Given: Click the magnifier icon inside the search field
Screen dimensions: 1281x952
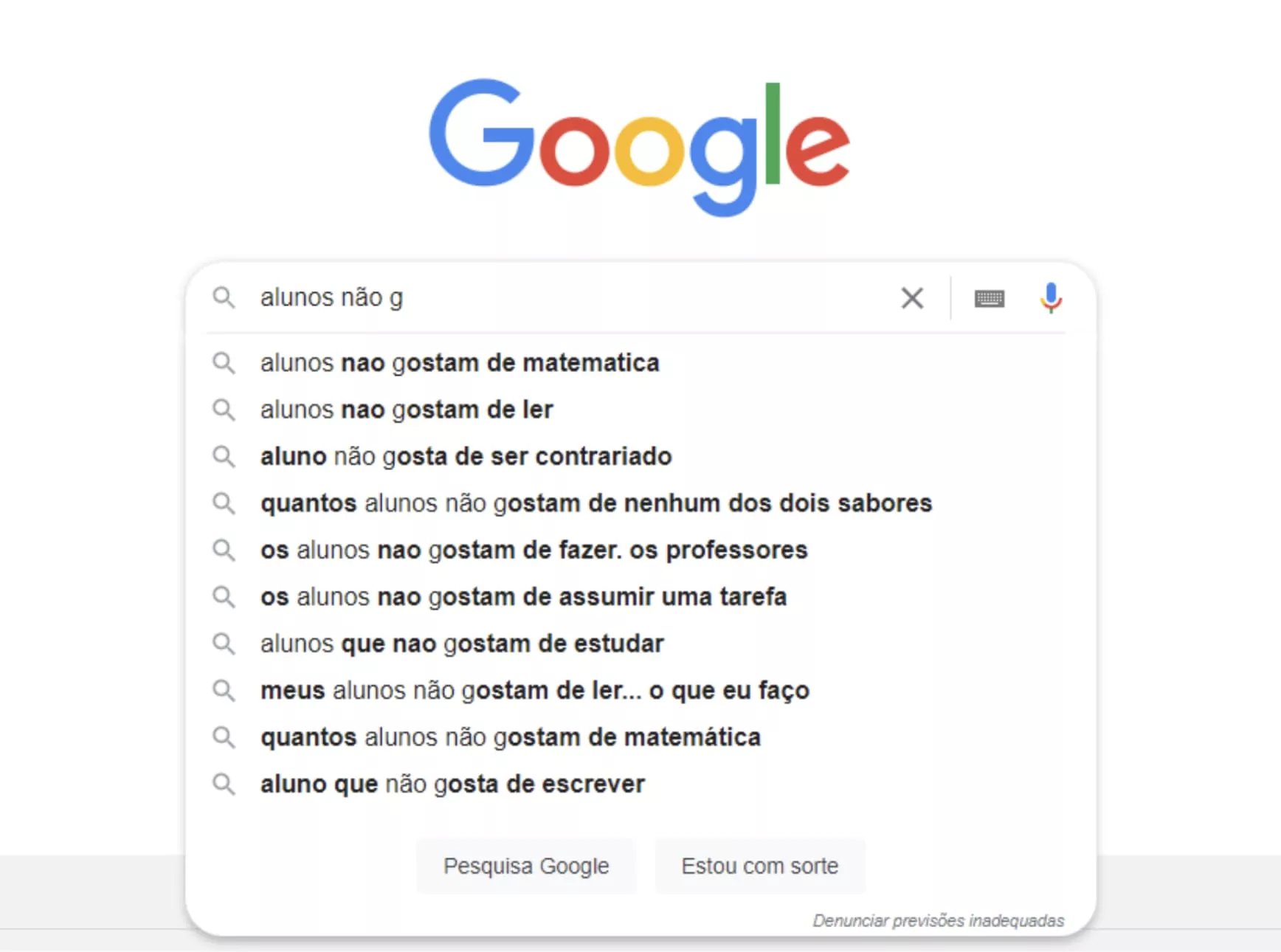Looking at the screenshot, I should click(x=224, y=297).
